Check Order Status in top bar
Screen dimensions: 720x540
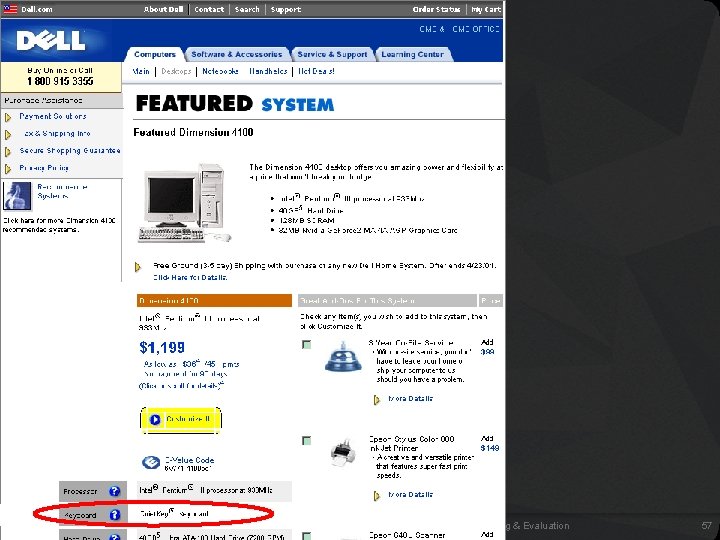click(436, 9)
